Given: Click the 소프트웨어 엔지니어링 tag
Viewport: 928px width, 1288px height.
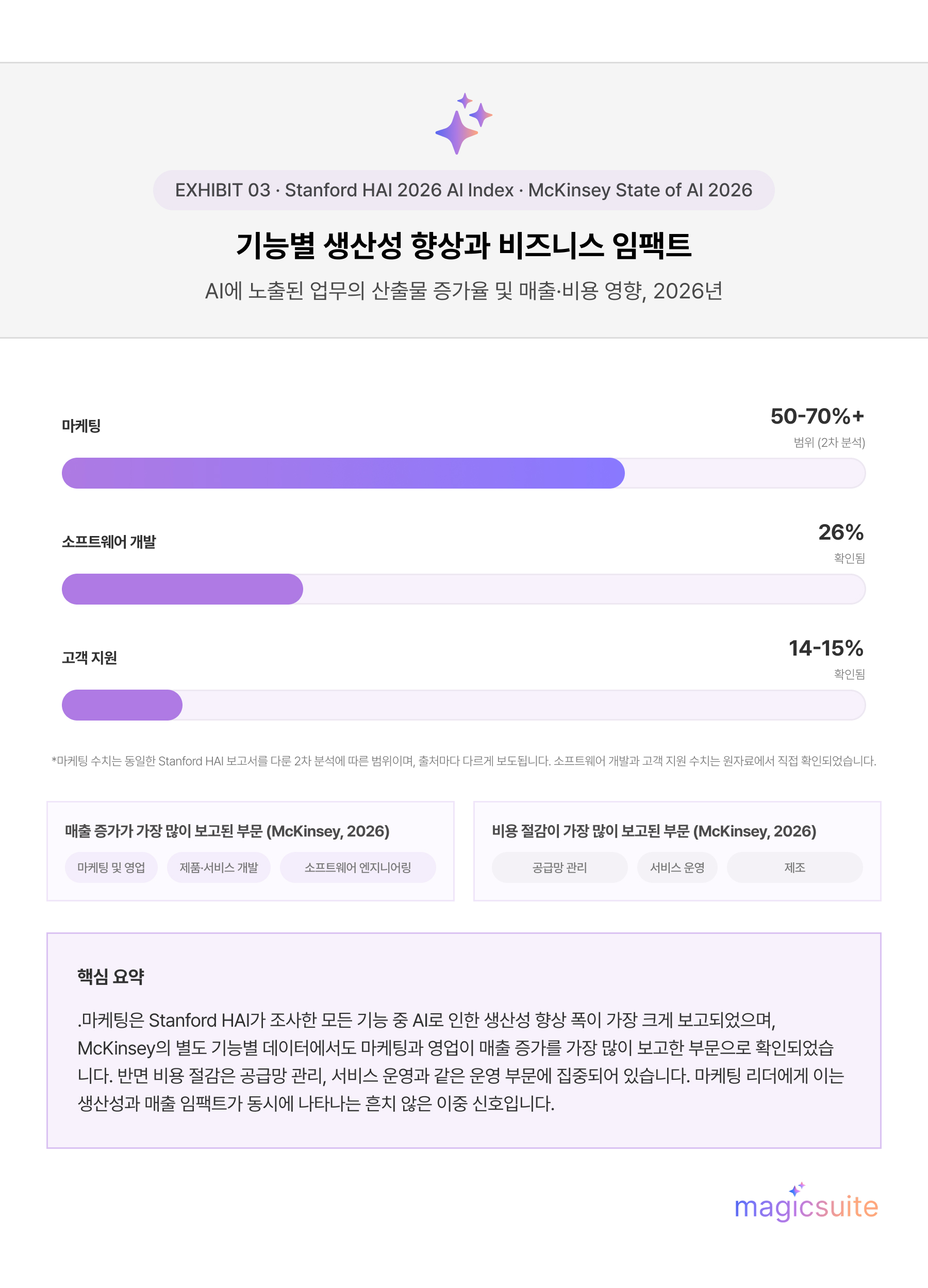Looking at the screenshot, I should 358,867.
